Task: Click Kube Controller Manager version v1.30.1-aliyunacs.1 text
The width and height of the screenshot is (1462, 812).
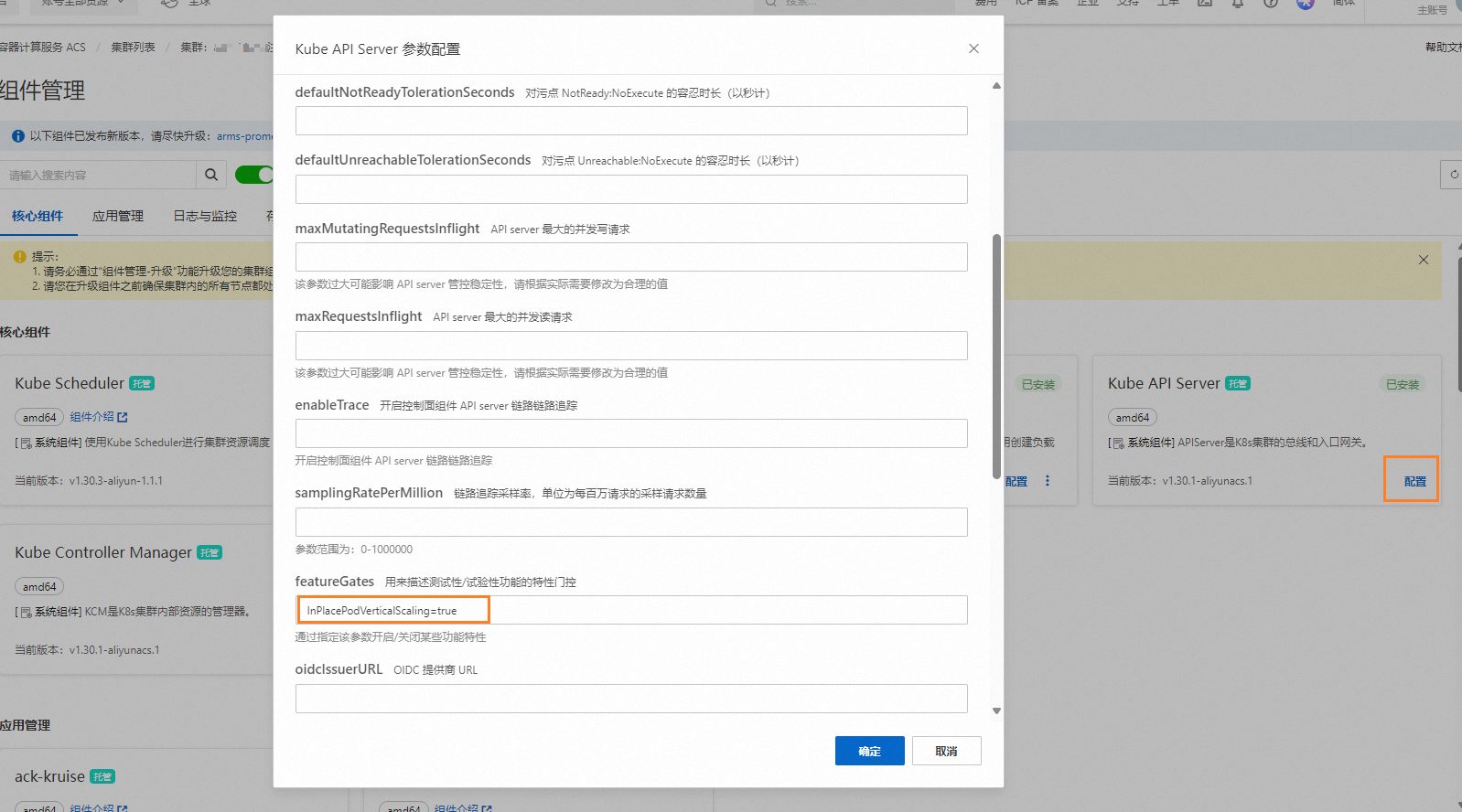Action: pos(114,650)
